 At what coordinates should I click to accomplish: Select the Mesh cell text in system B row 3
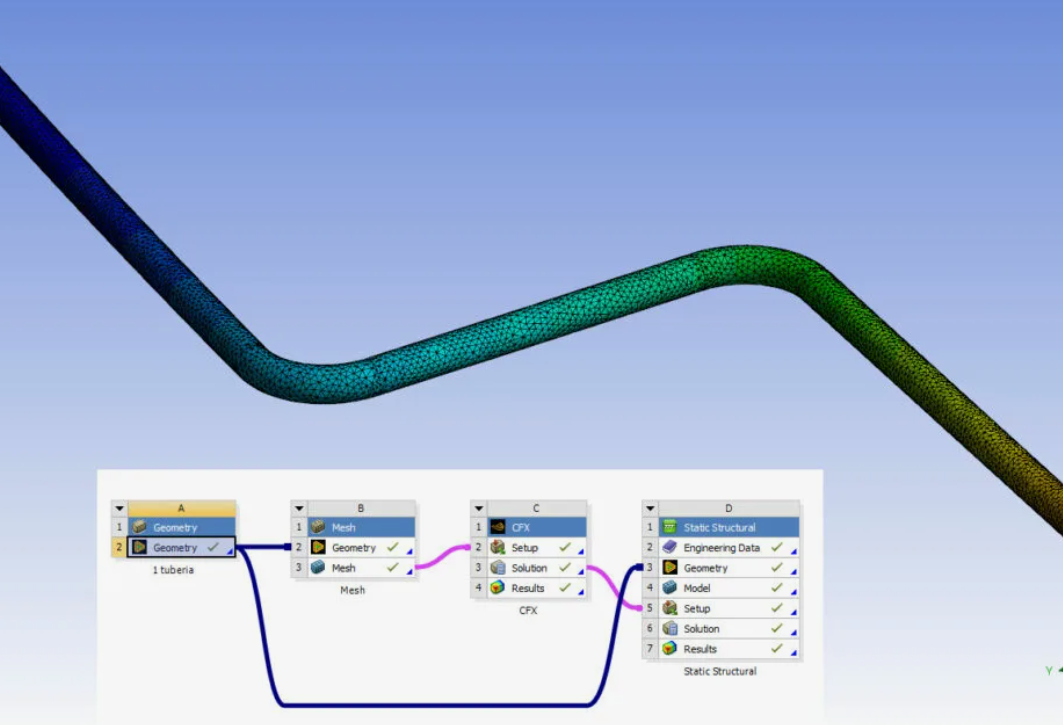coord(344,568)
